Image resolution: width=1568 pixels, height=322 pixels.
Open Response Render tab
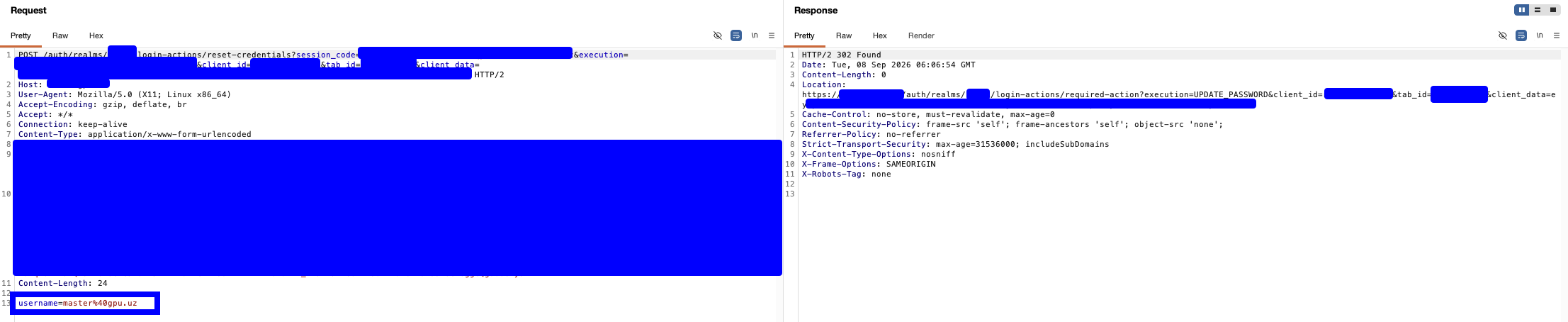coord(921,35)
